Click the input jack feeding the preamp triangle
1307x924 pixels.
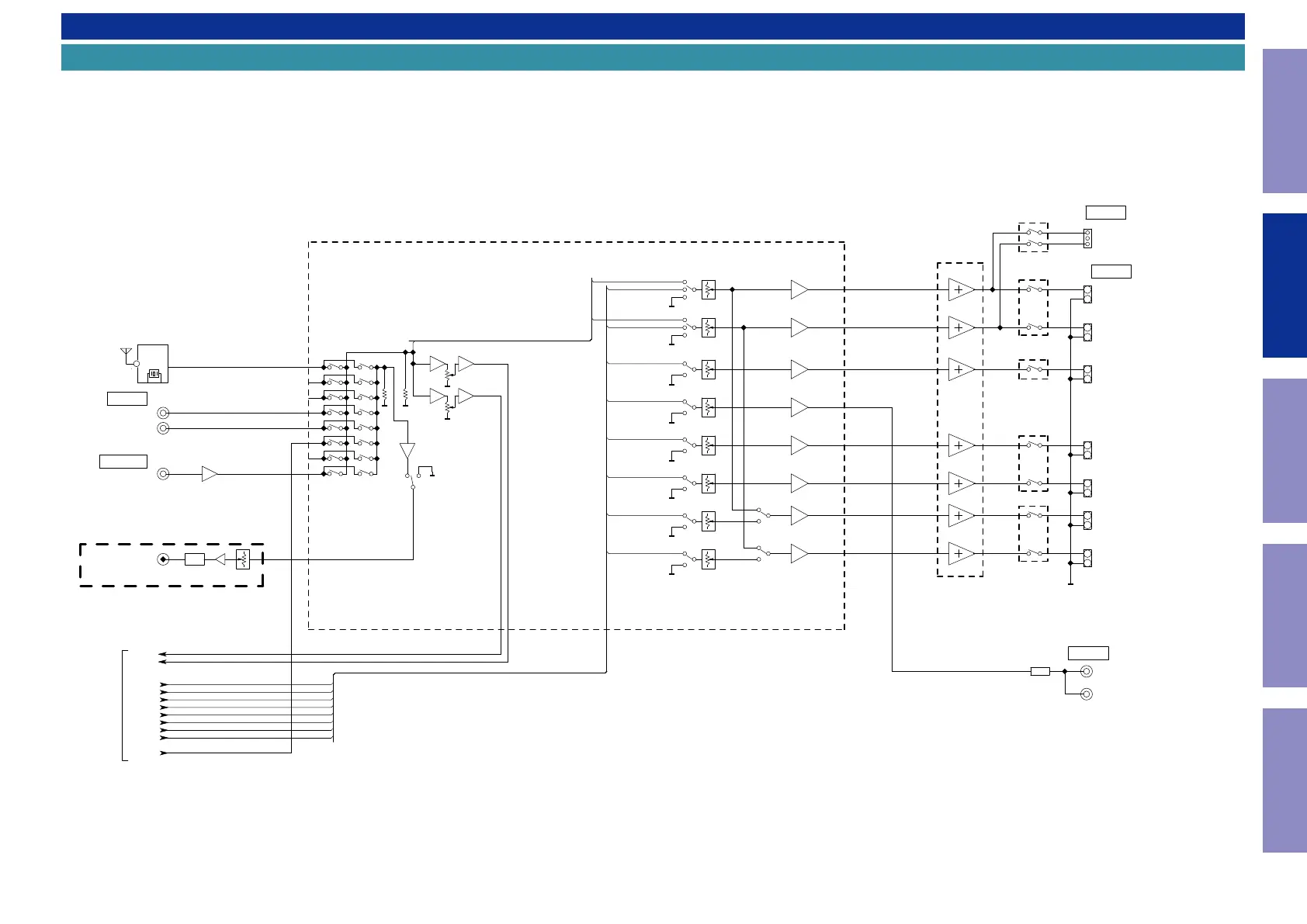pos(163,474)
